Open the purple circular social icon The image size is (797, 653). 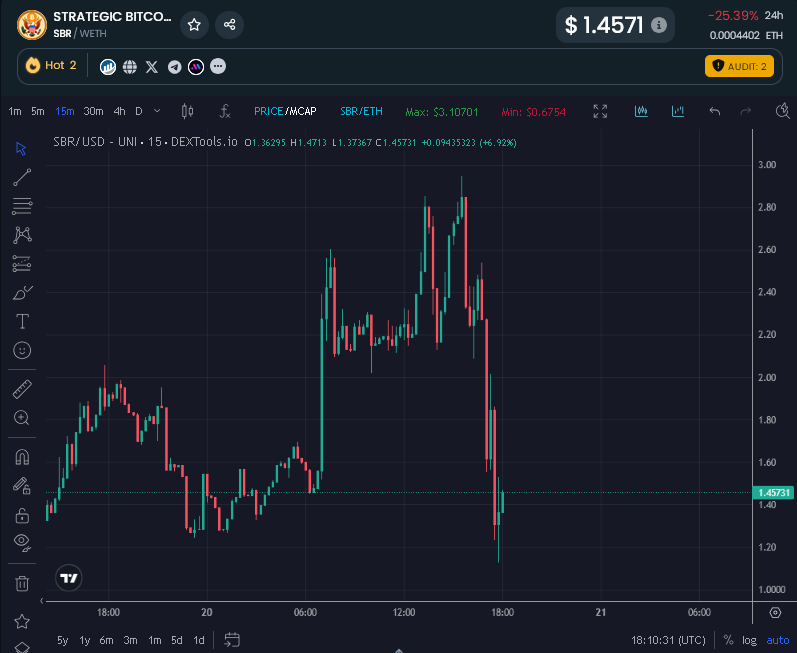pos(196,67)
